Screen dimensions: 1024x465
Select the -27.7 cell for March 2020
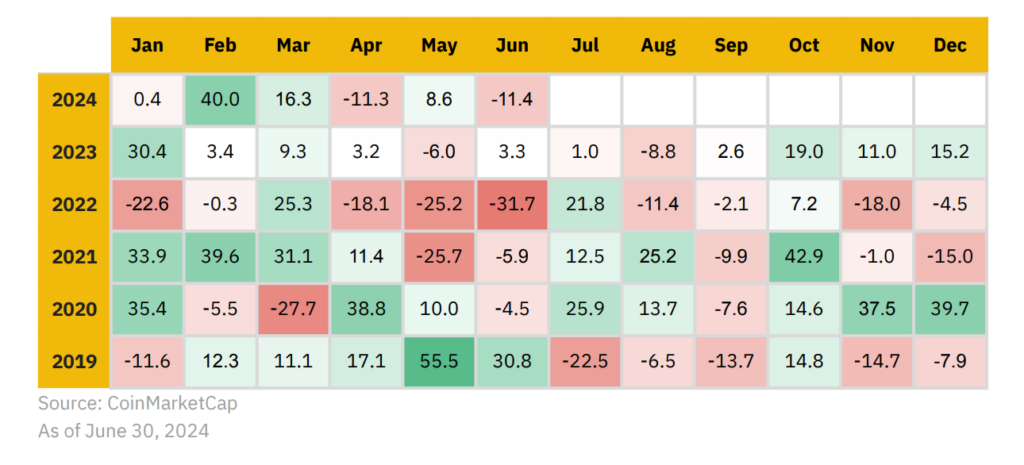(293, 309)
